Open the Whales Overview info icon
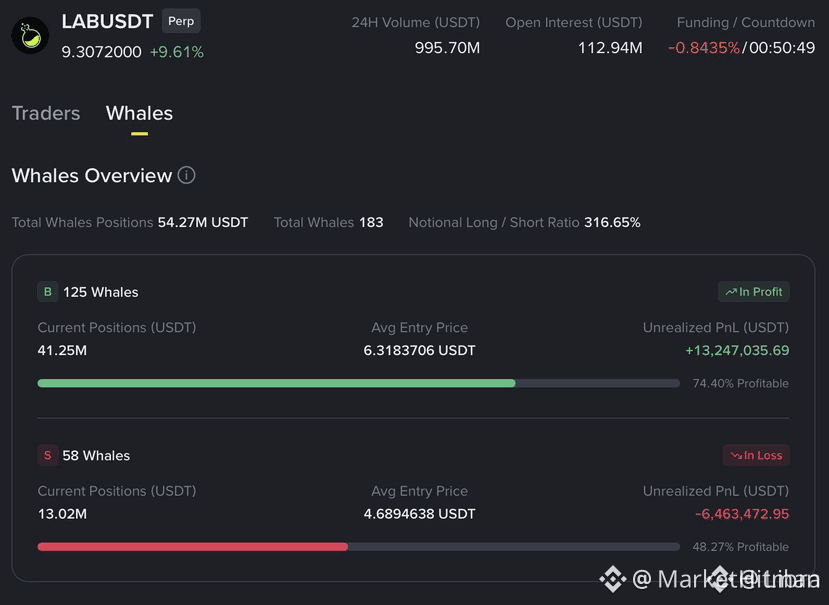 pos(186,175)
